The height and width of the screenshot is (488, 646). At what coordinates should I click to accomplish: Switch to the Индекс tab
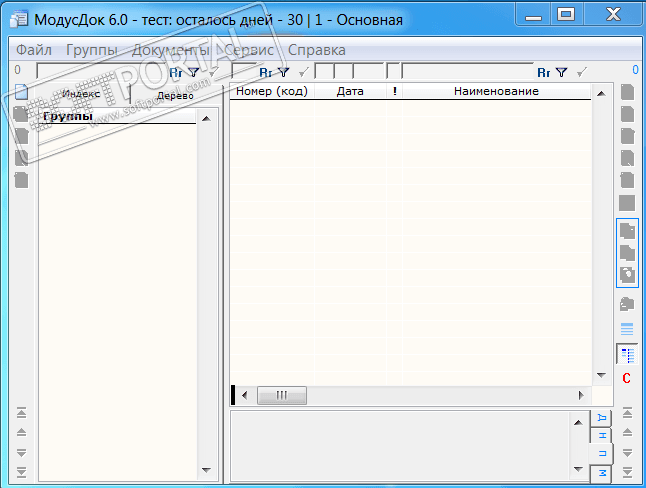[x=81, y=94]
